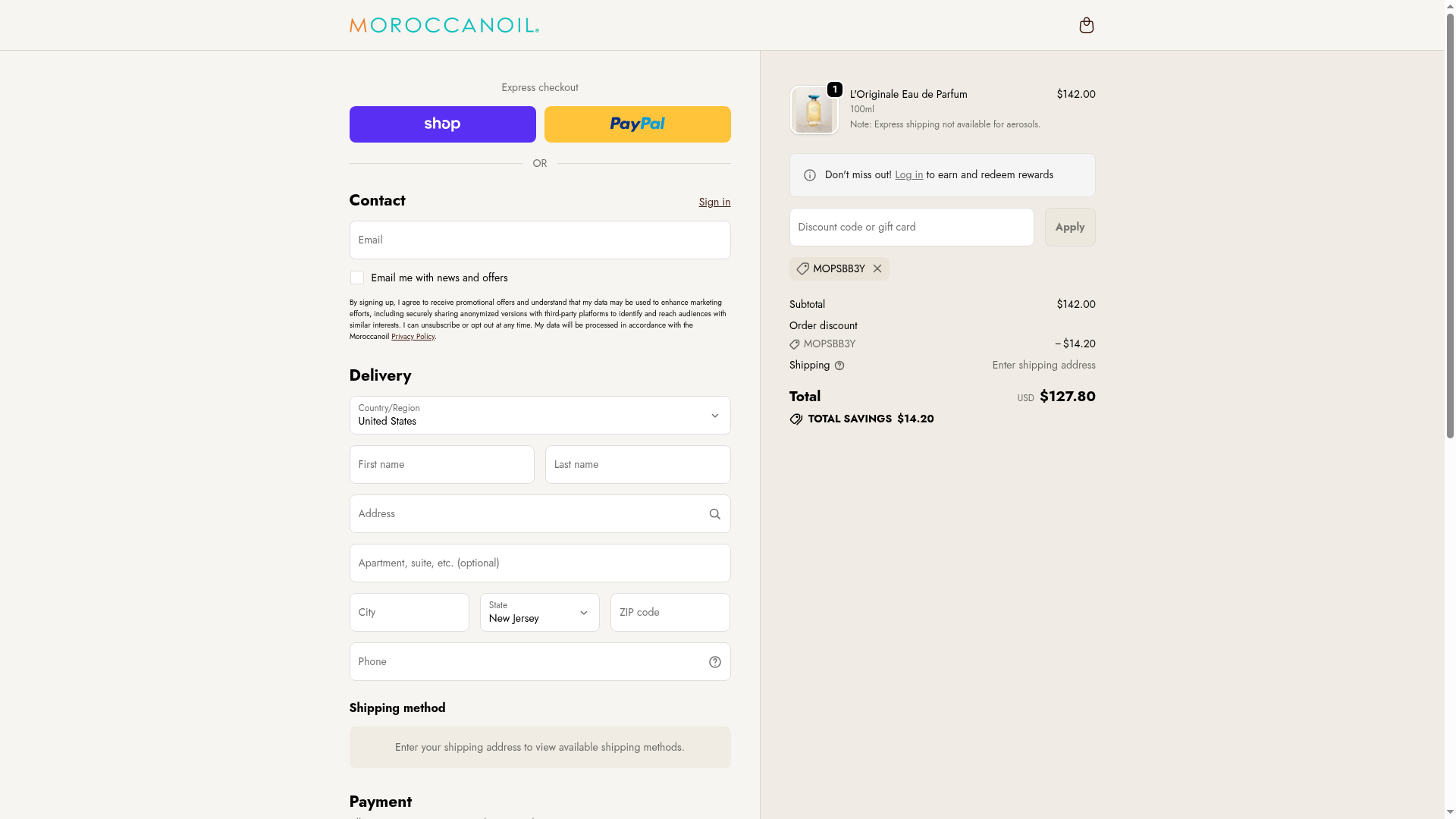Click the Sign in link
This screenshot has height=819, width=1456.
click(714, 202)
